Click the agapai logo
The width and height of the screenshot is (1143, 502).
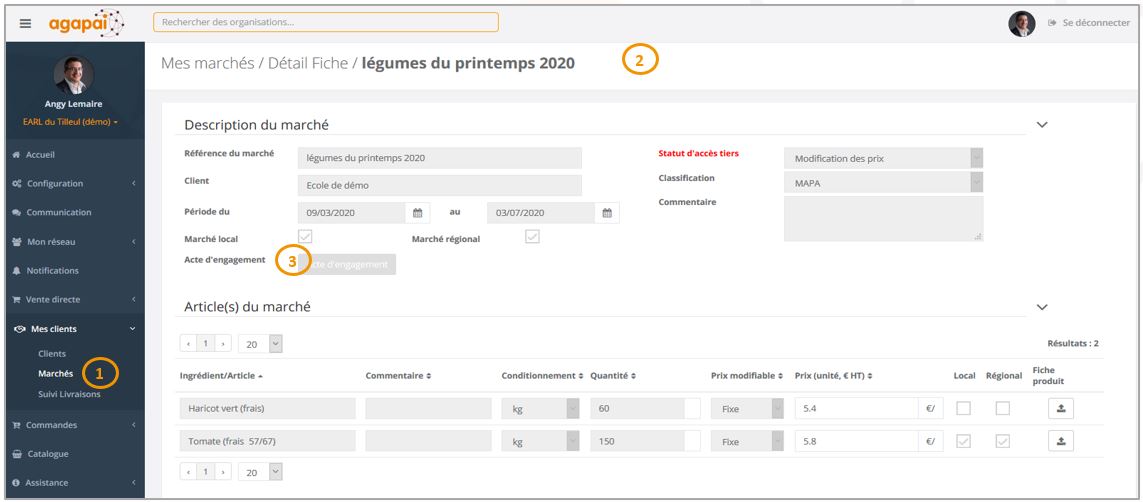[87, 23]
